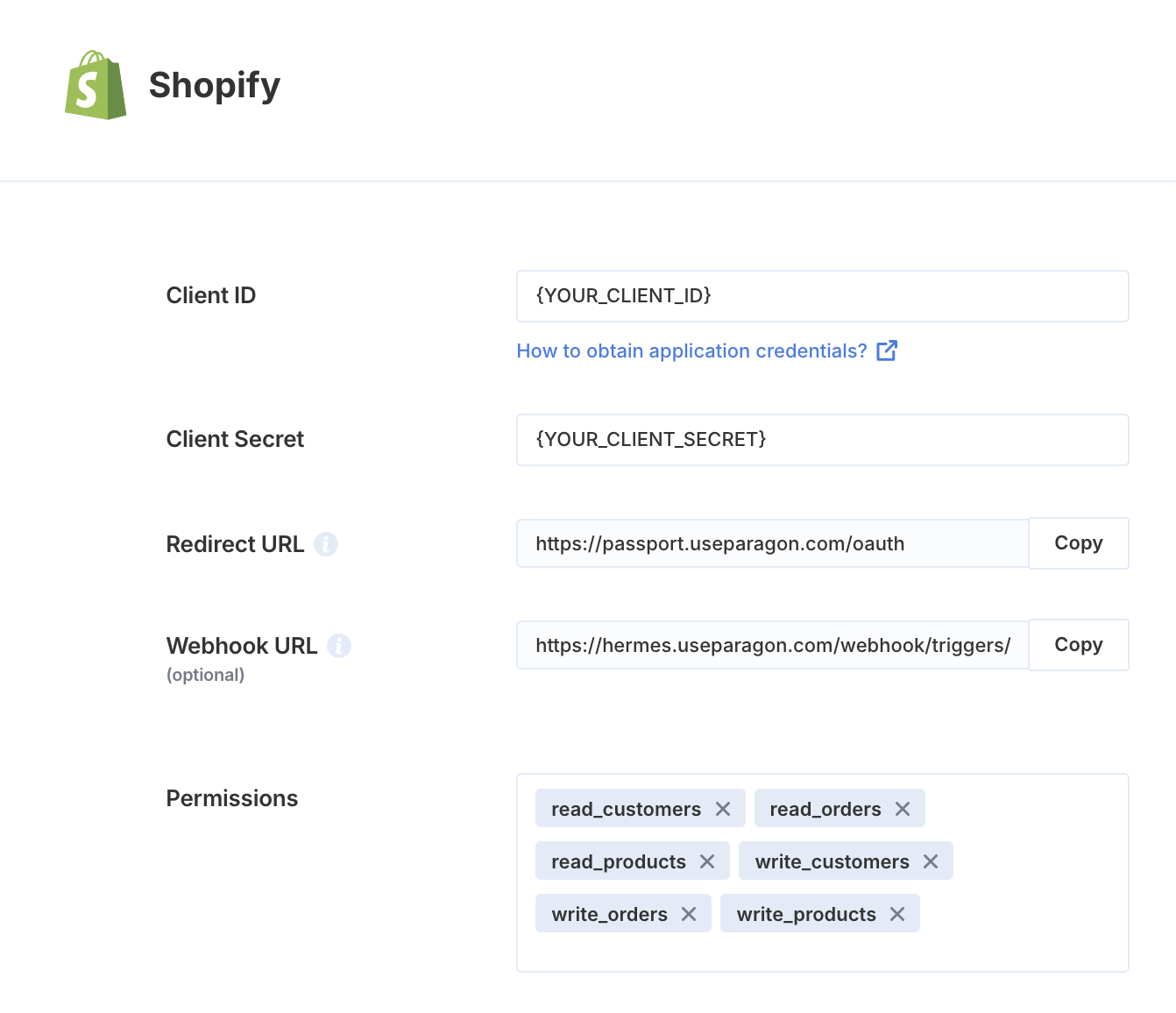Viewport: 1176px width, 1013px height.
Task: Click the Shopify heading text
Action: [x=215, y=86]
